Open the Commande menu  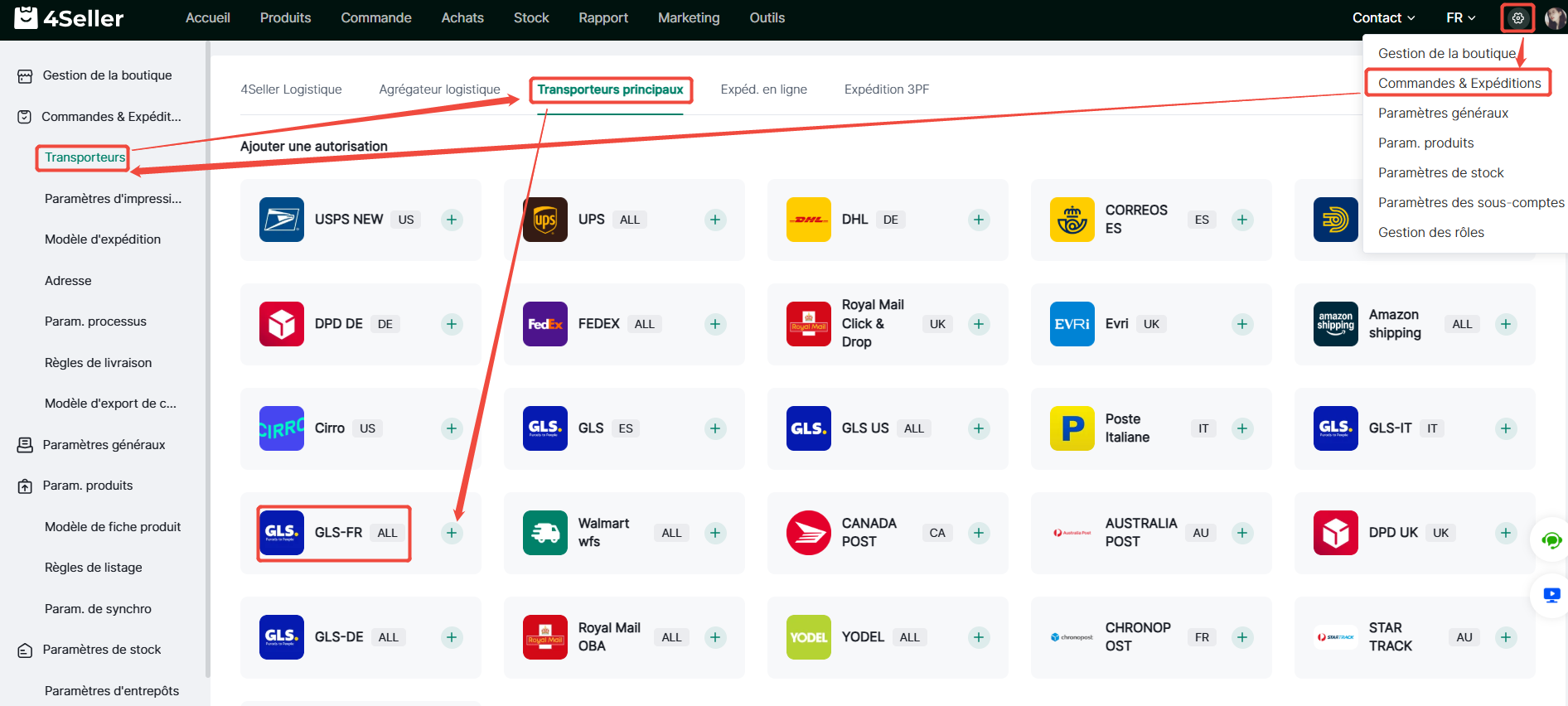tap(376, 17)
